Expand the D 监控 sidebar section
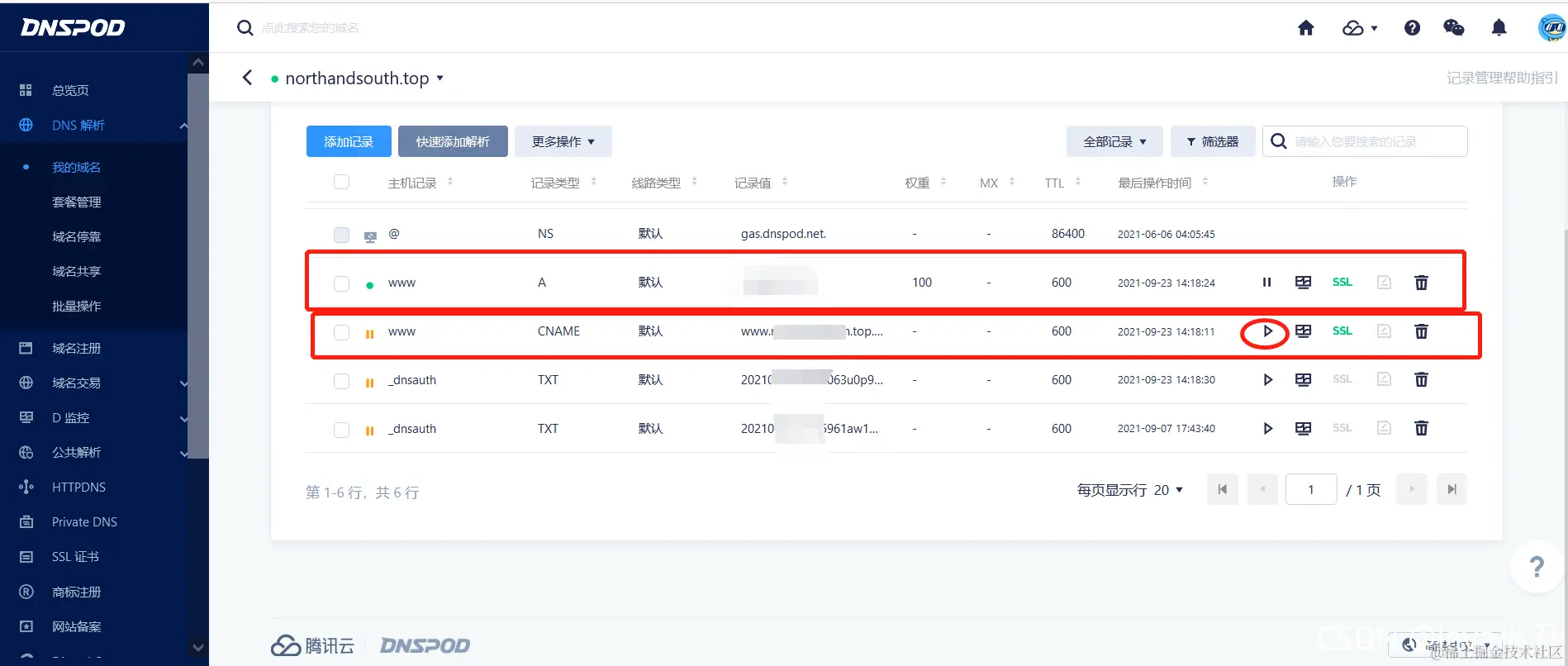Viewport: 1568px width, 666px height. 183,418
